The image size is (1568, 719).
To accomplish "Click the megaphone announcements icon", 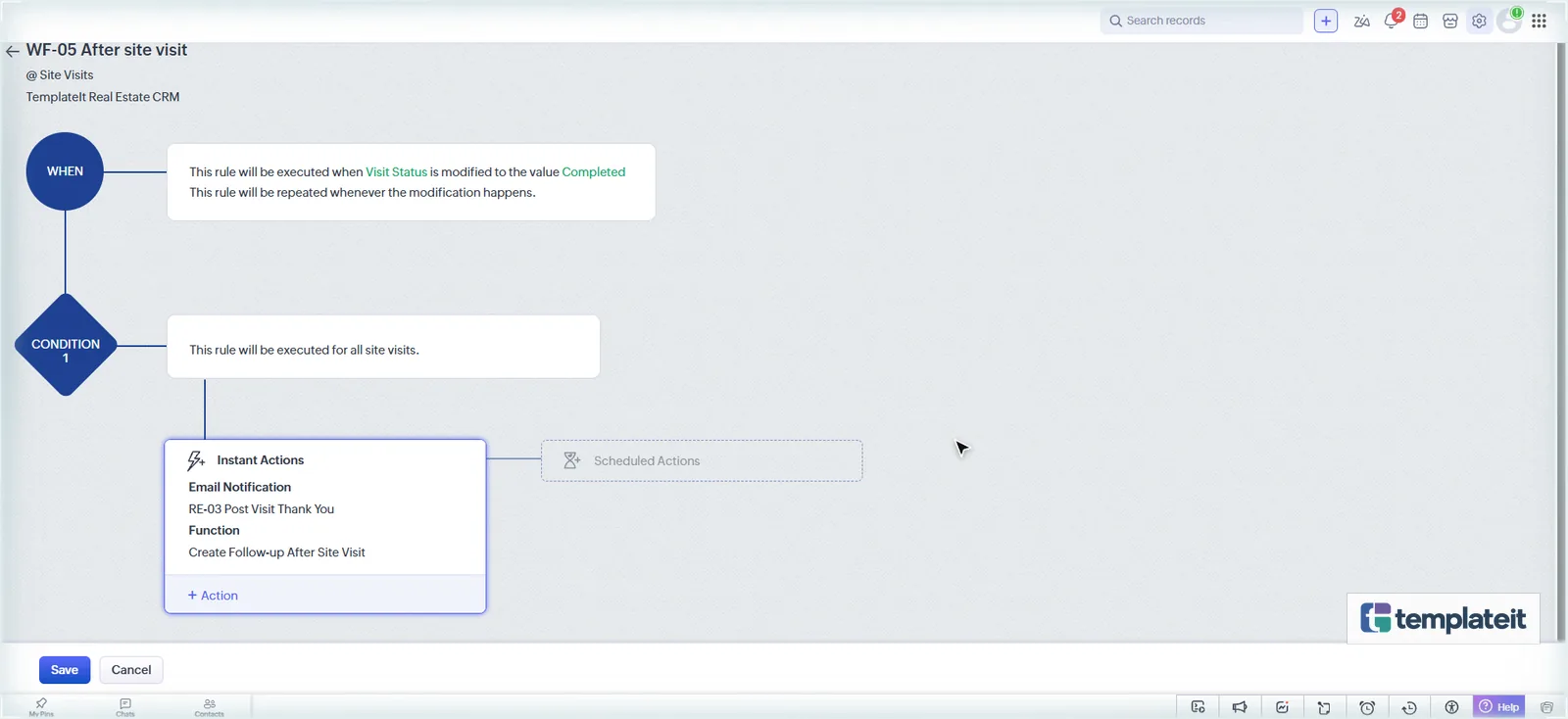I will point(1240,707).
